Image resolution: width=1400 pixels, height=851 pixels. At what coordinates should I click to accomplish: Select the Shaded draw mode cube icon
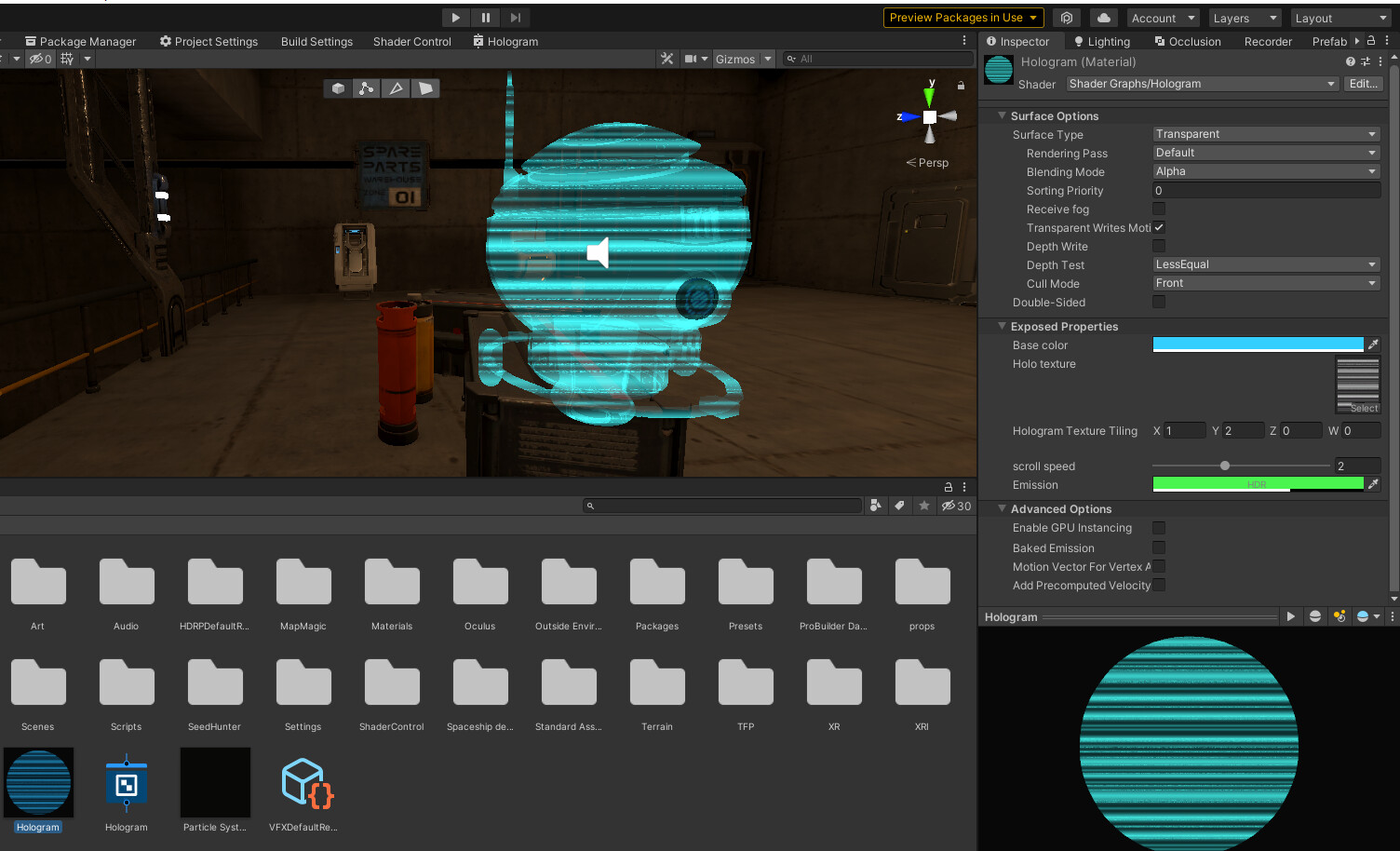point(337,88)
